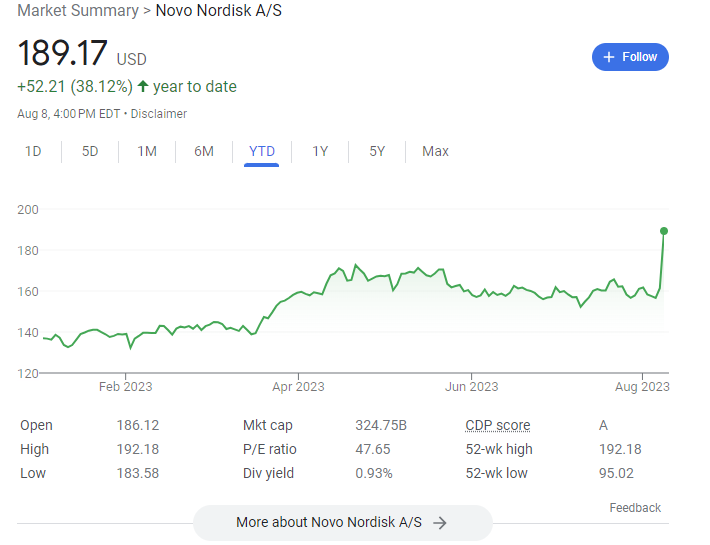Click the green up-arrow beside year to date
Viewport: 710px width, 545px height.
coord(143,86)
